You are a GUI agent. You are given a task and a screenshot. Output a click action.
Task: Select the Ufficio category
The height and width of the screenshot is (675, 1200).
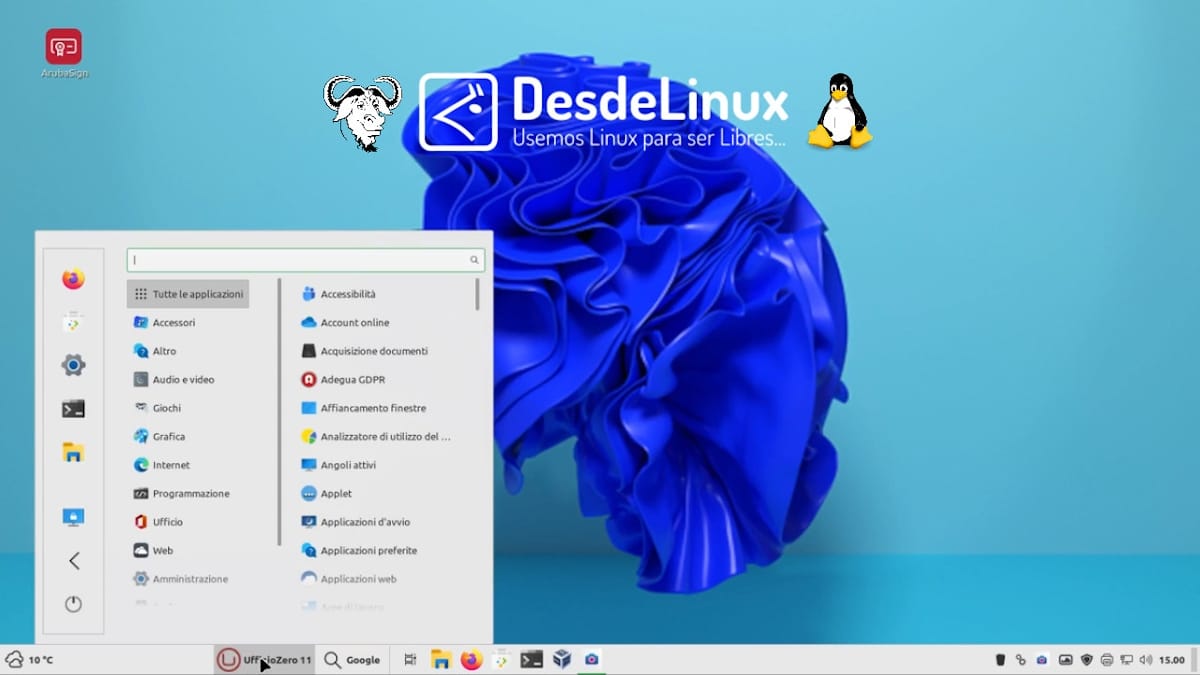(x=167, y=522)
